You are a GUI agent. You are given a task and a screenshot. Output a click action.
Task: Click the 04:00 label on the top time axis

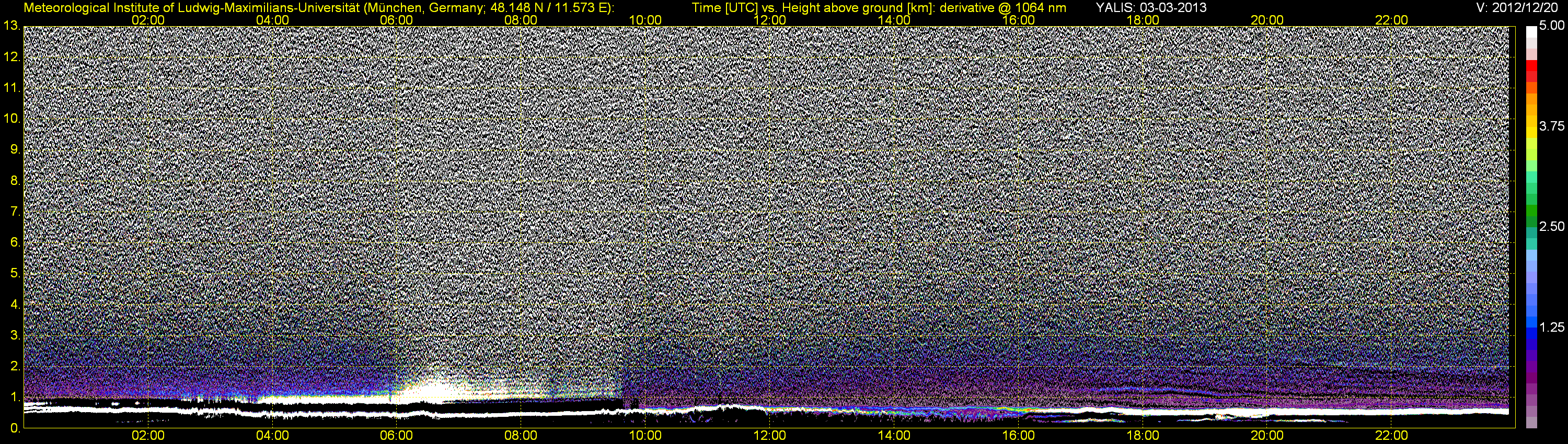[272, 20]
